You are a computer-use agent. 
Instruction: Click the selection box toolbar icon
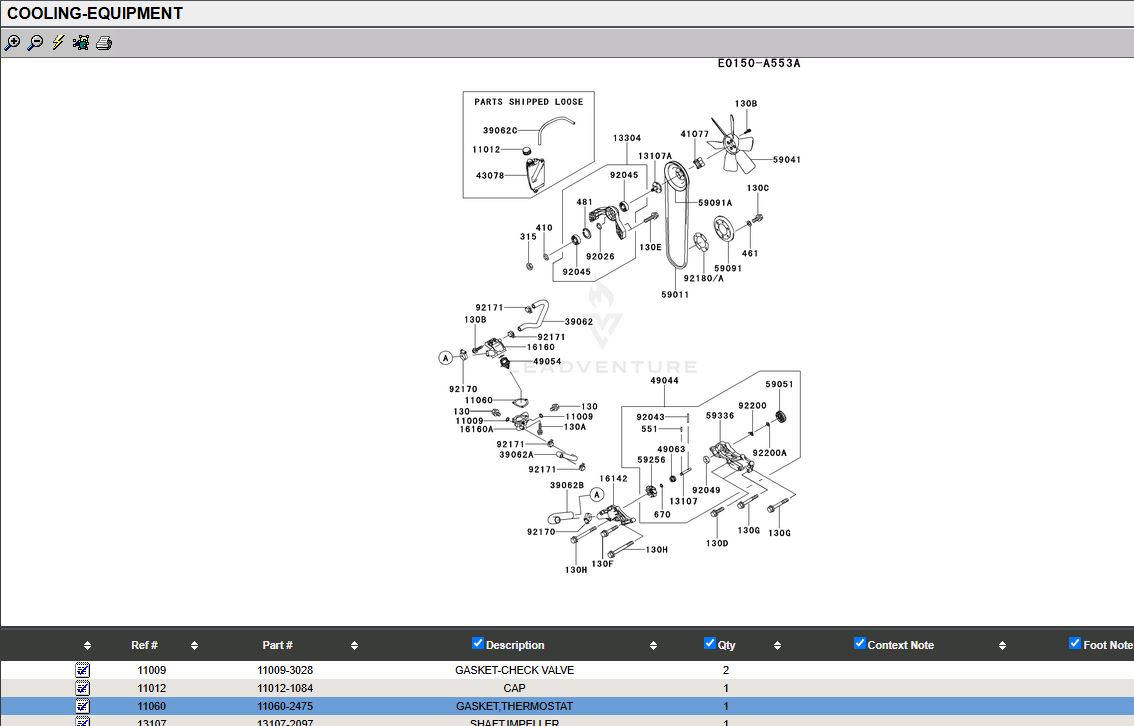tap(81, 43)
